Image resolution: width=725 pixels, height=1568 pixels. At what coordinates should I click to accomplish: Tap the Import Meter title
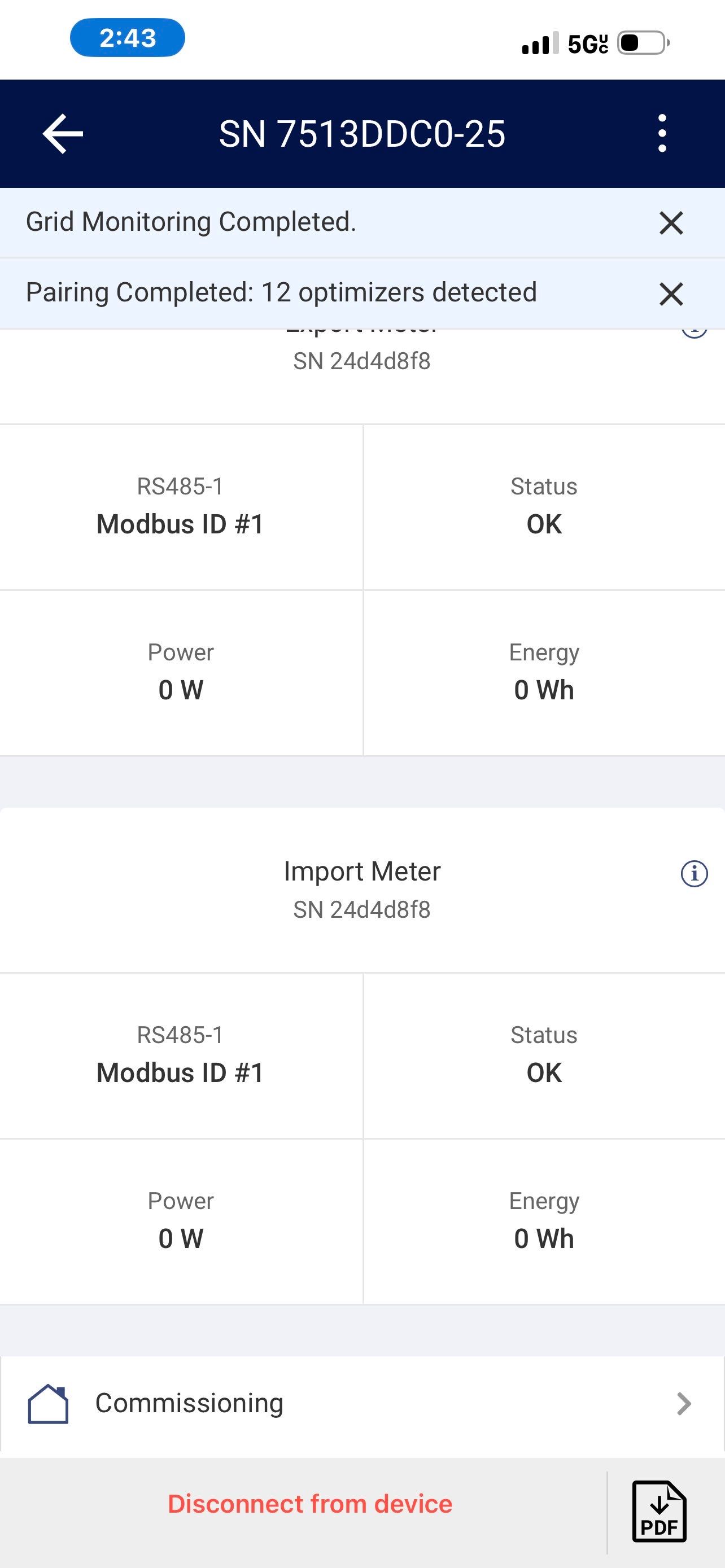click(361, 871)
